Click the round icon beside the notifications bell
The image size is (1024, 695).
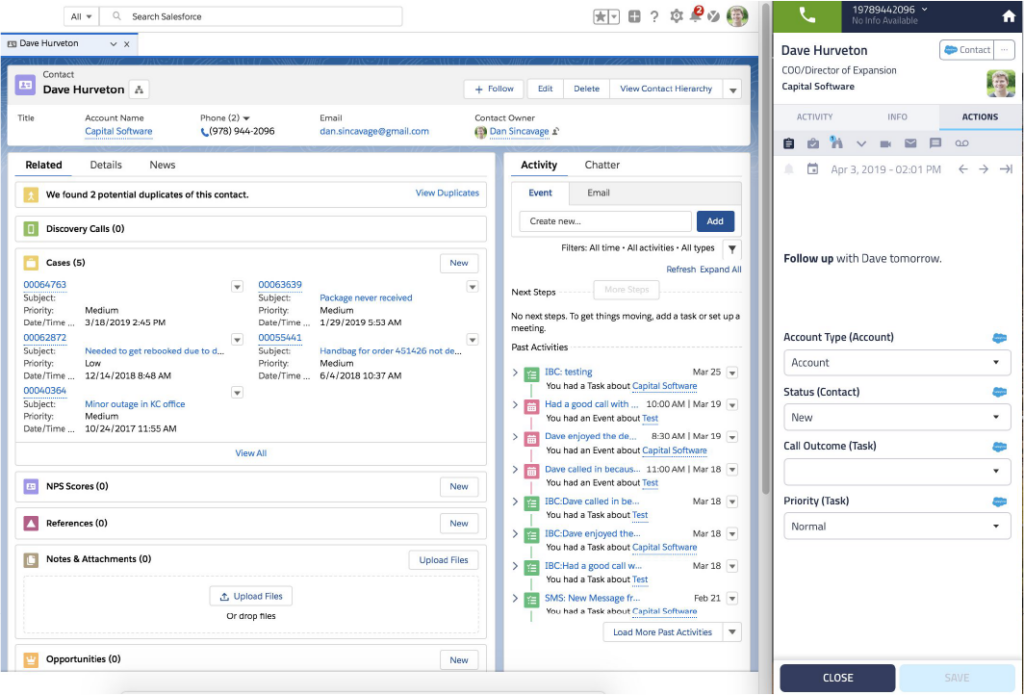pyautogui.click(x=714, y=17)
